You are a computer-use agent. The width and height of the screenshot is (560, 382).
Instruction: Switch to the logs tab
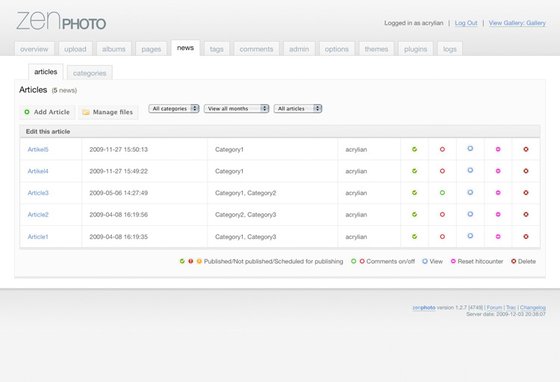click(450, 49)
